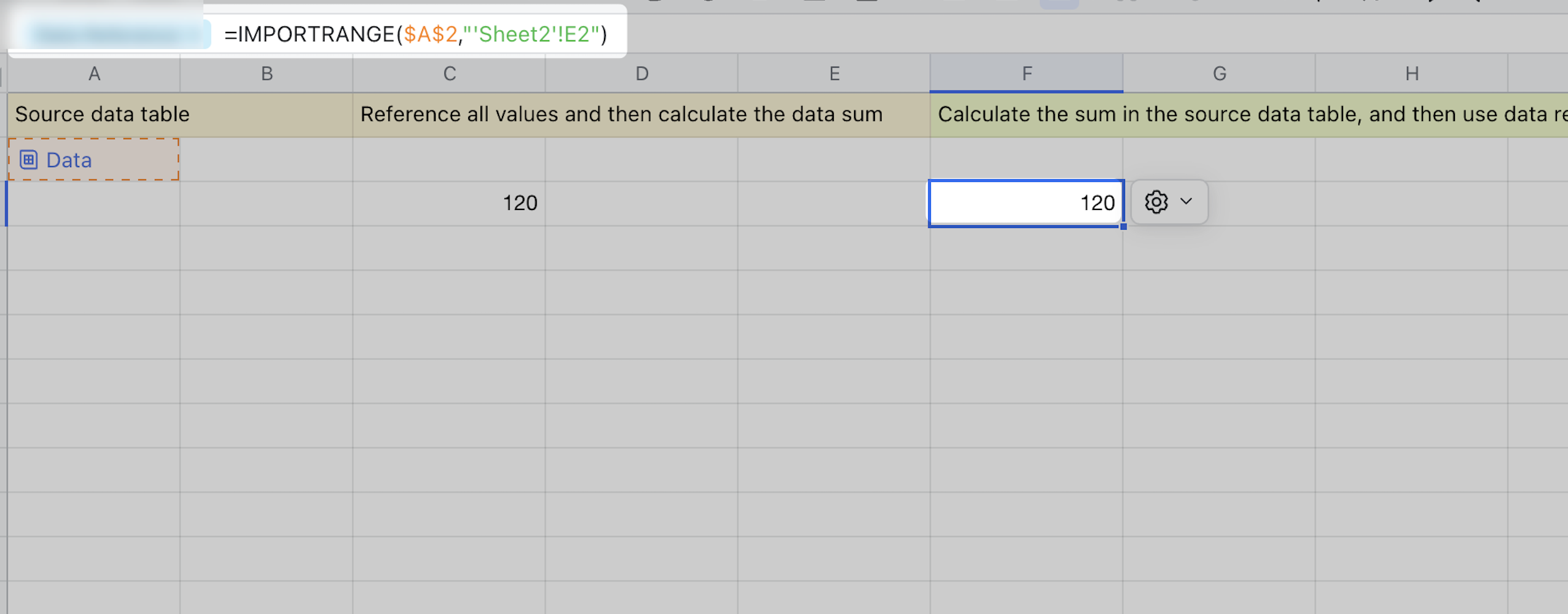Open the Data link text in column A
This screenshot has width=1568, height=614.
pos(69,160)
